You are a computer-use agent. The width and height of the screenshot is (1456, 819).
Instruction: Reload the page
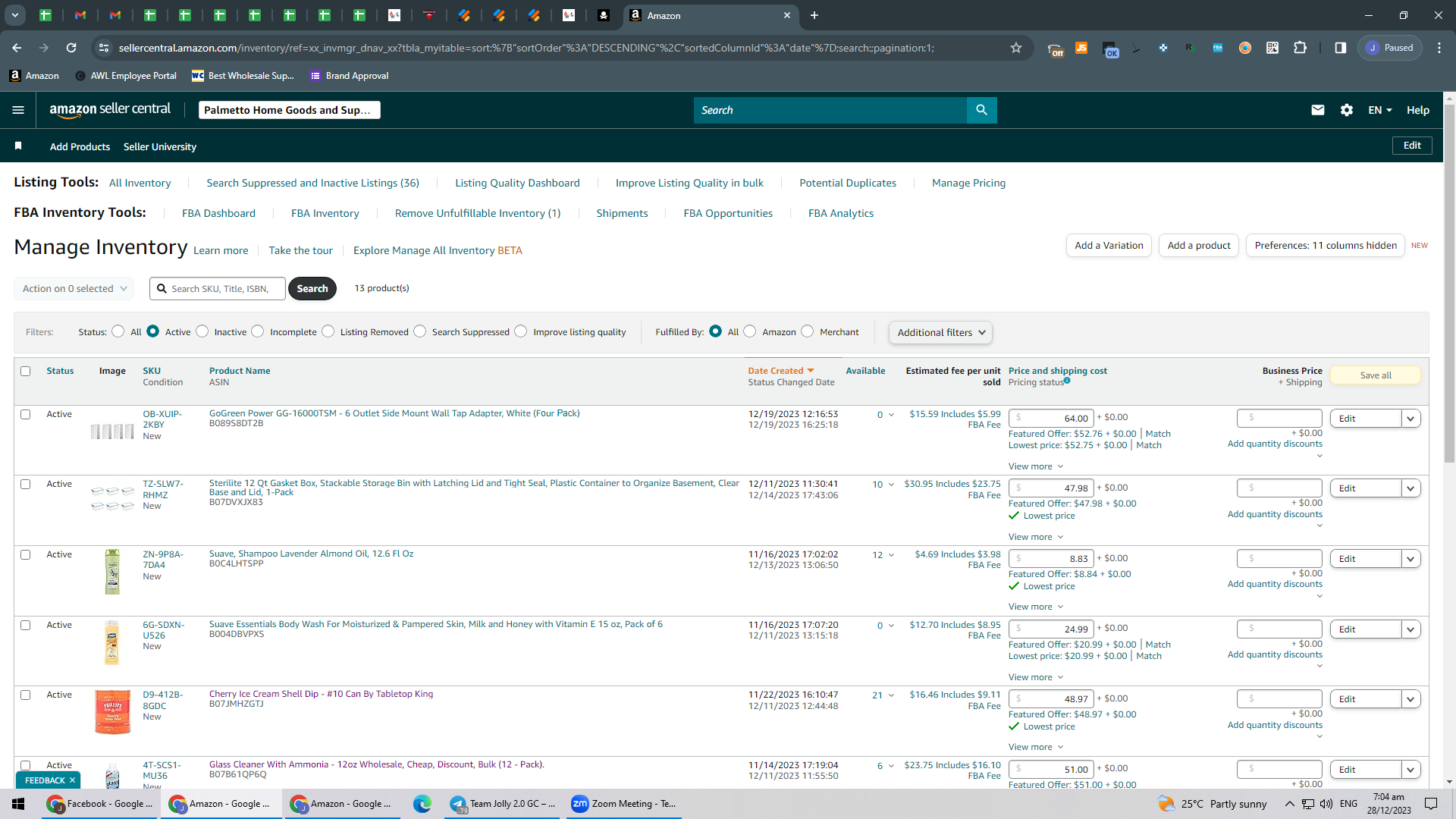pos(71,48)
